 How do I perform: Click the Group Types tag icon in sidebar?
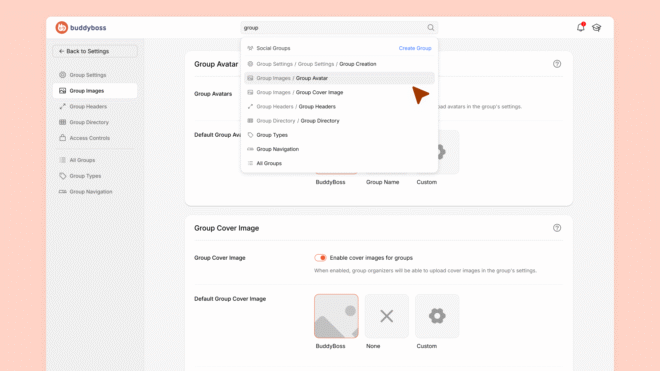tap(62, 176)
